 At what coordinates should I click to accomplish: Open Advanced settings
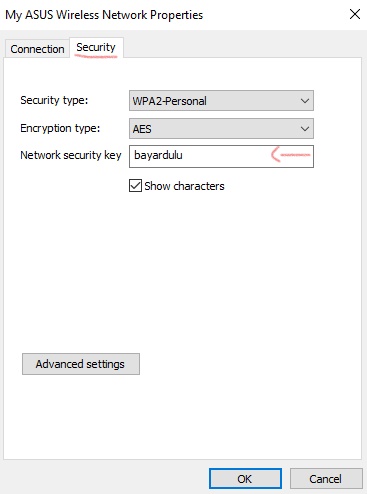coord(81,364)
